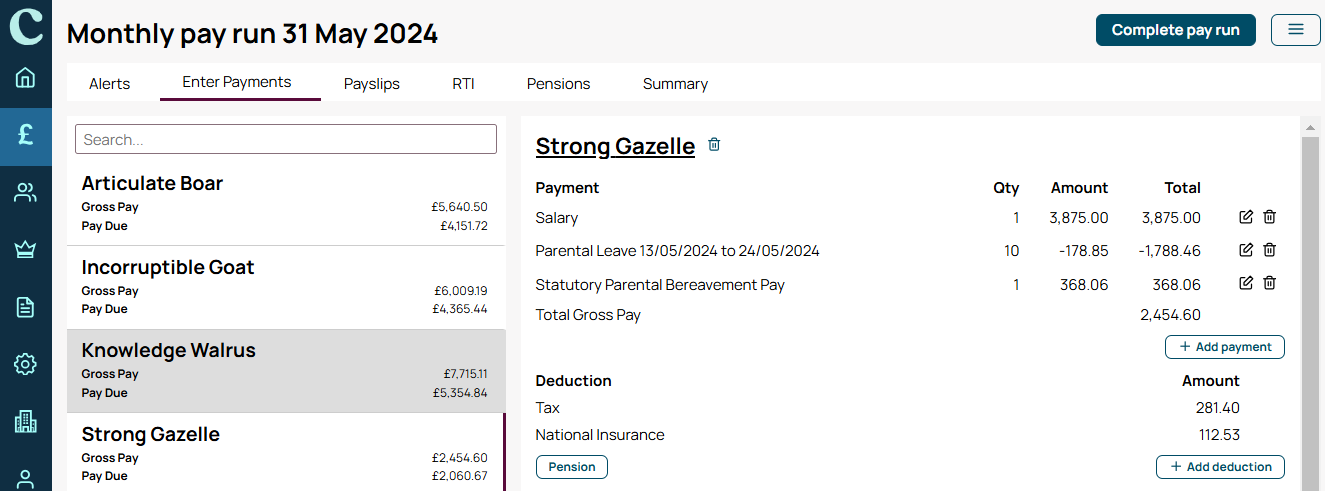Open the Employees people icon in sidebar
This screenshot has width=1325, height=491.
(x=26, y=193)
